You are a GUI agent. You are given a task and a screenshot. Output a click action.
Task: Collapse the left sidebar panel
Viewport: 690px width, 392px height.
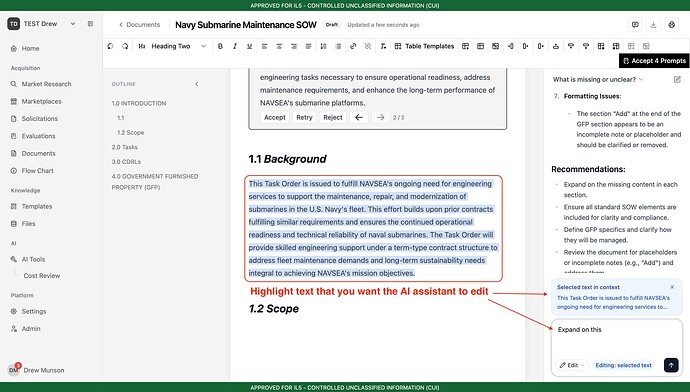90,24
